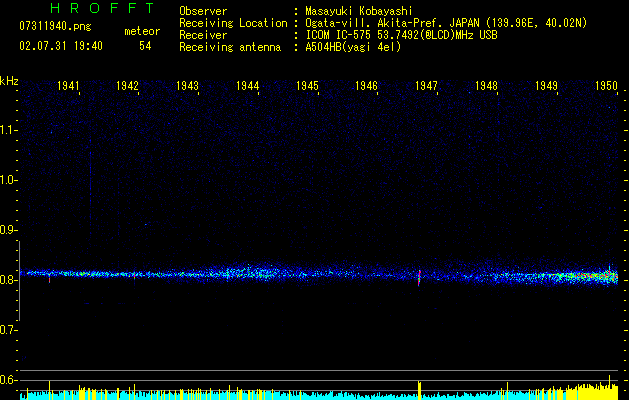Click the Receiving Location label
Image resolution: width=629 pixels, height=400 pixels.
(x=233, y=23)
